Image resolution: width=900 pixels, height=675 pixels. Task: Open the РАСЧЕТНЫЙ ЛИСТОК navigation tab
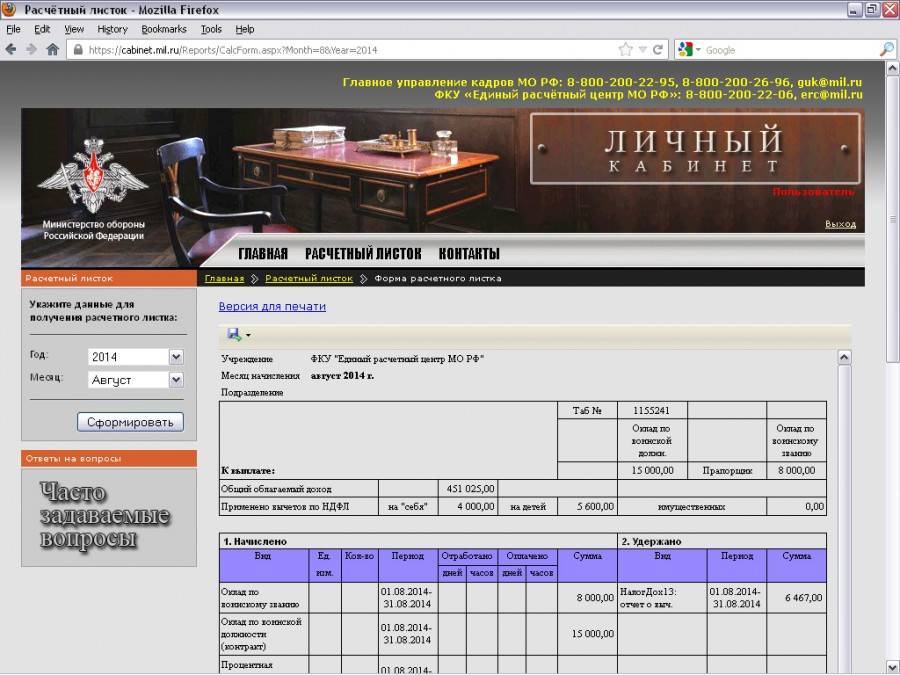click(x=363, y=254)
